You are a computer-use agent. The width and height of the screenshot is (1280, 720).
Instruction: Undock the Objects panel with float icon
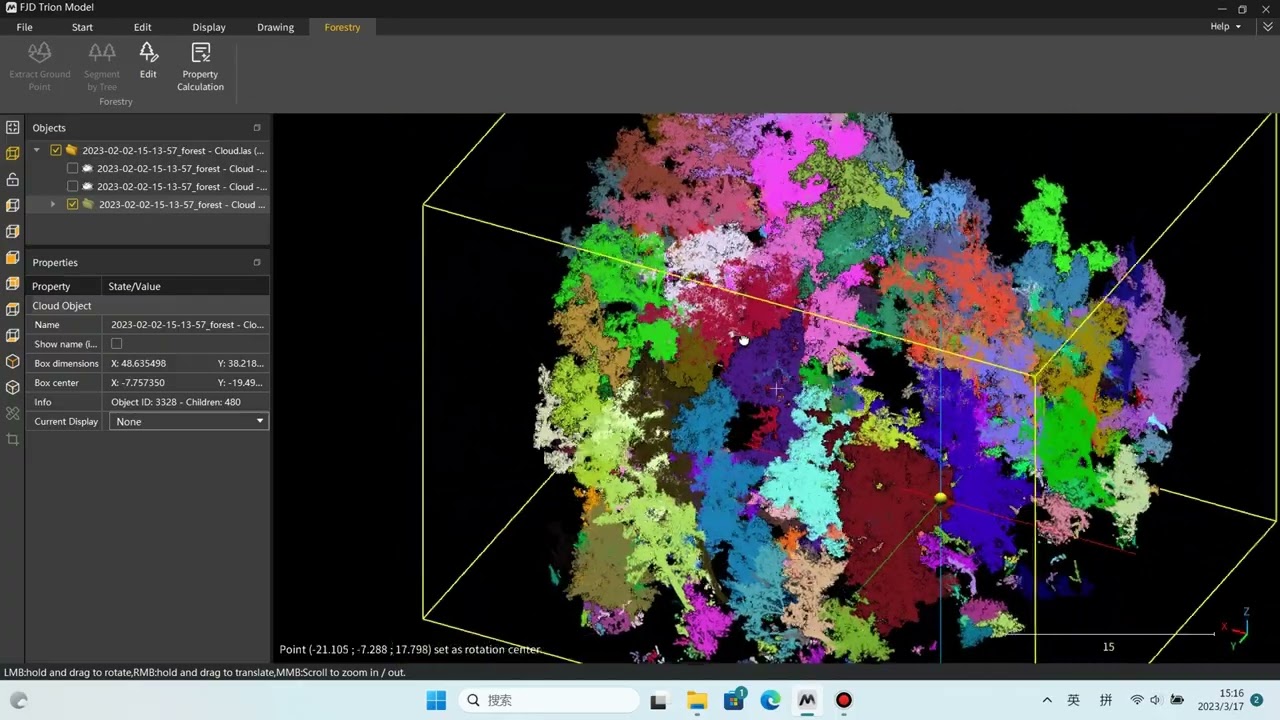point(257,128)
